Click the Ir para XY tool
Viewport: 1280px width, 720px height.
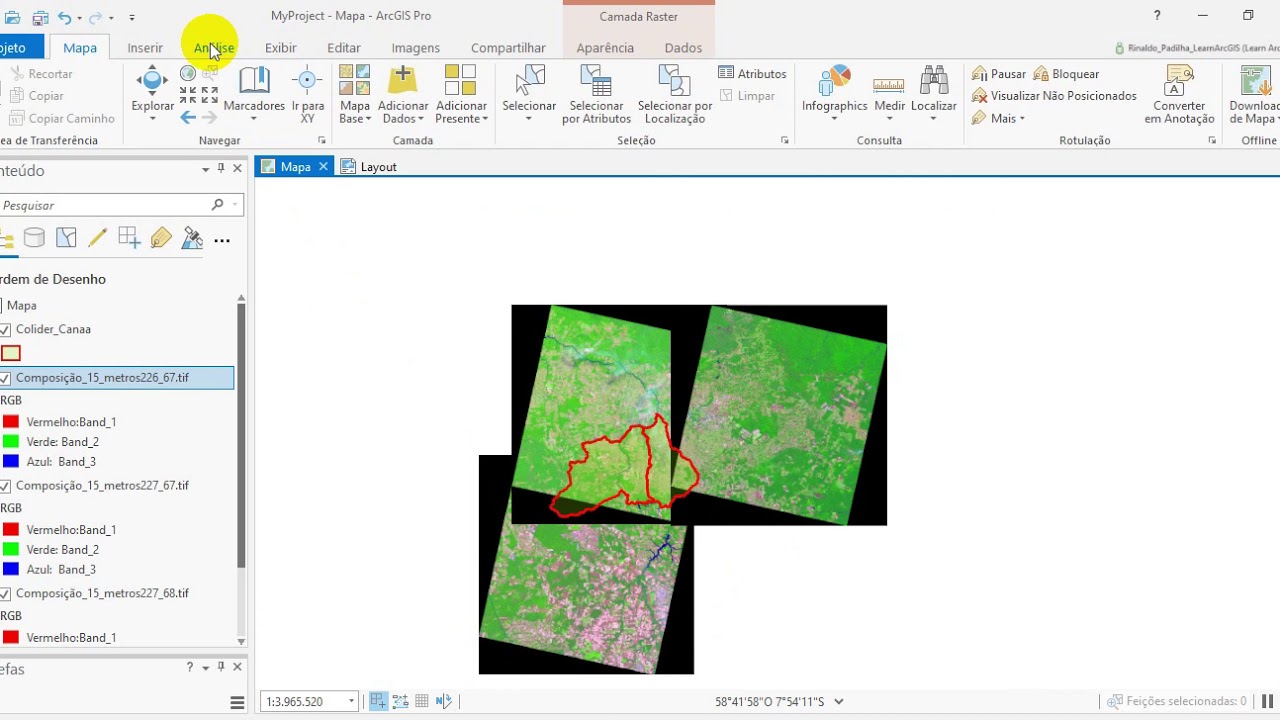click(308, 93)
